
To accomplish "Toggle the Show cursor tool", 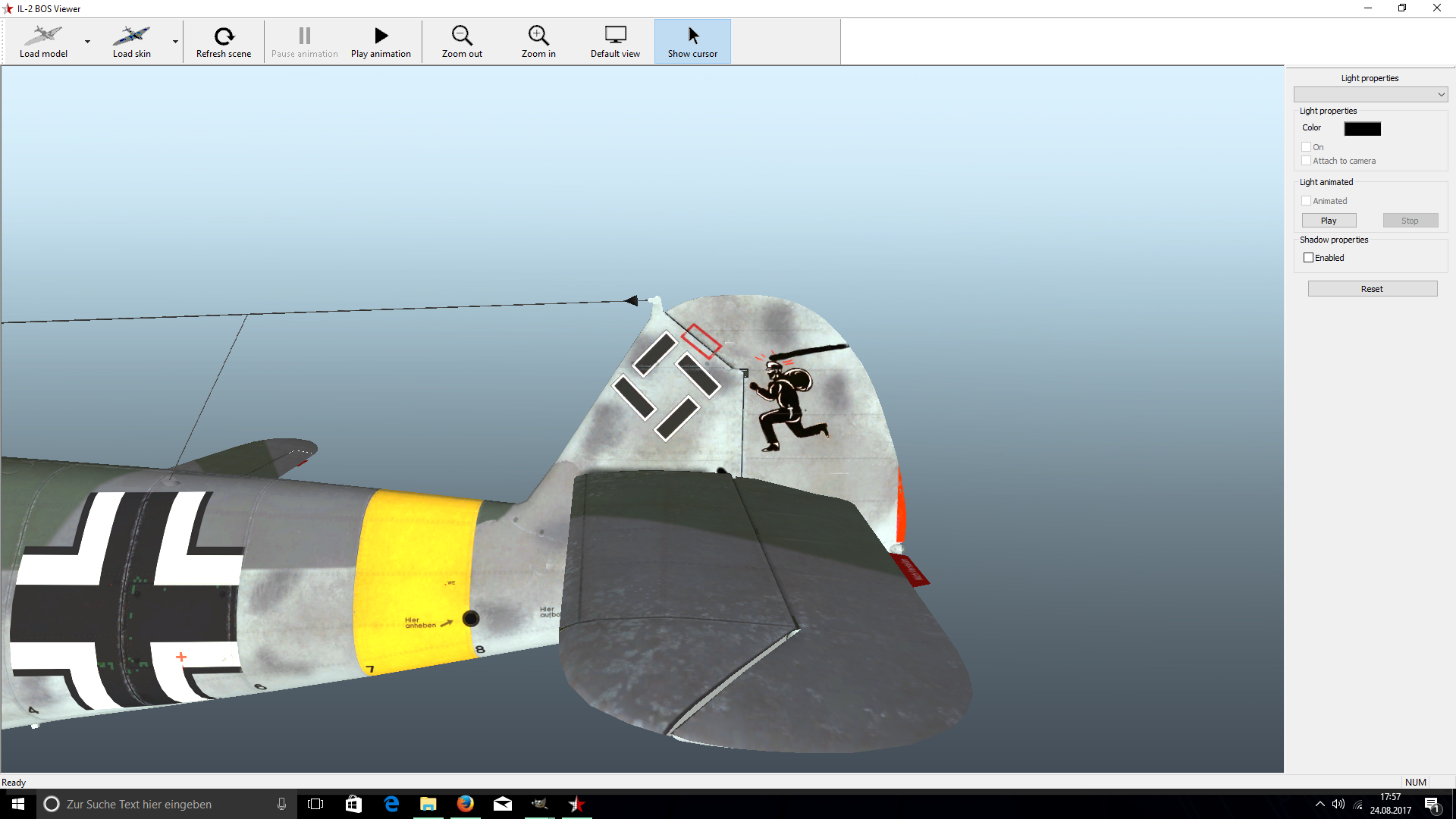I will [x=692, y=42].
